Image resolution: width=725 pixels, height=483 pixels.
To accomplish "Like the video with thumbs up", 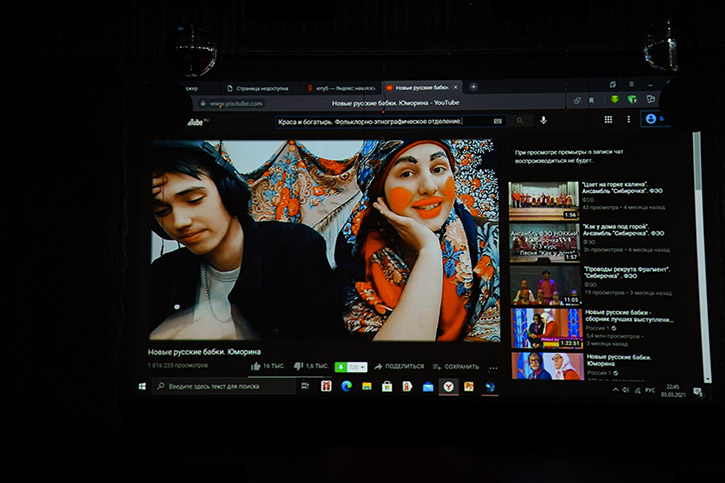I will coord(257,366).
